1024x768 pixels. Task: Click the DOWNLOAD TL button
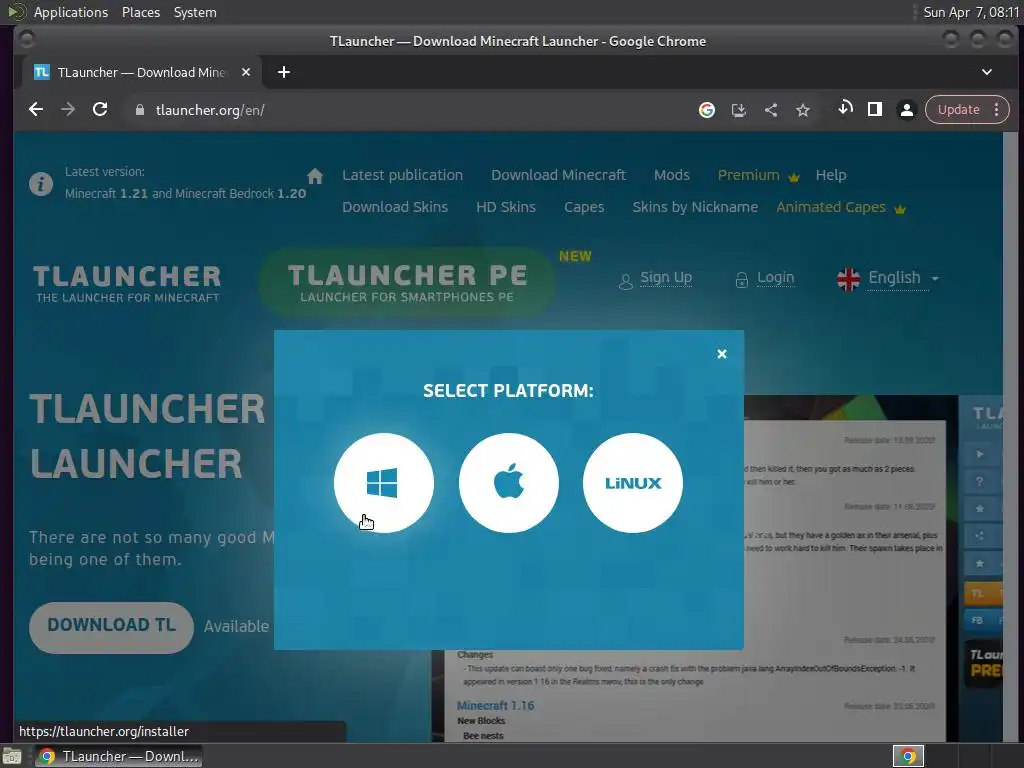pyautogui.click(x=111, y=627)
